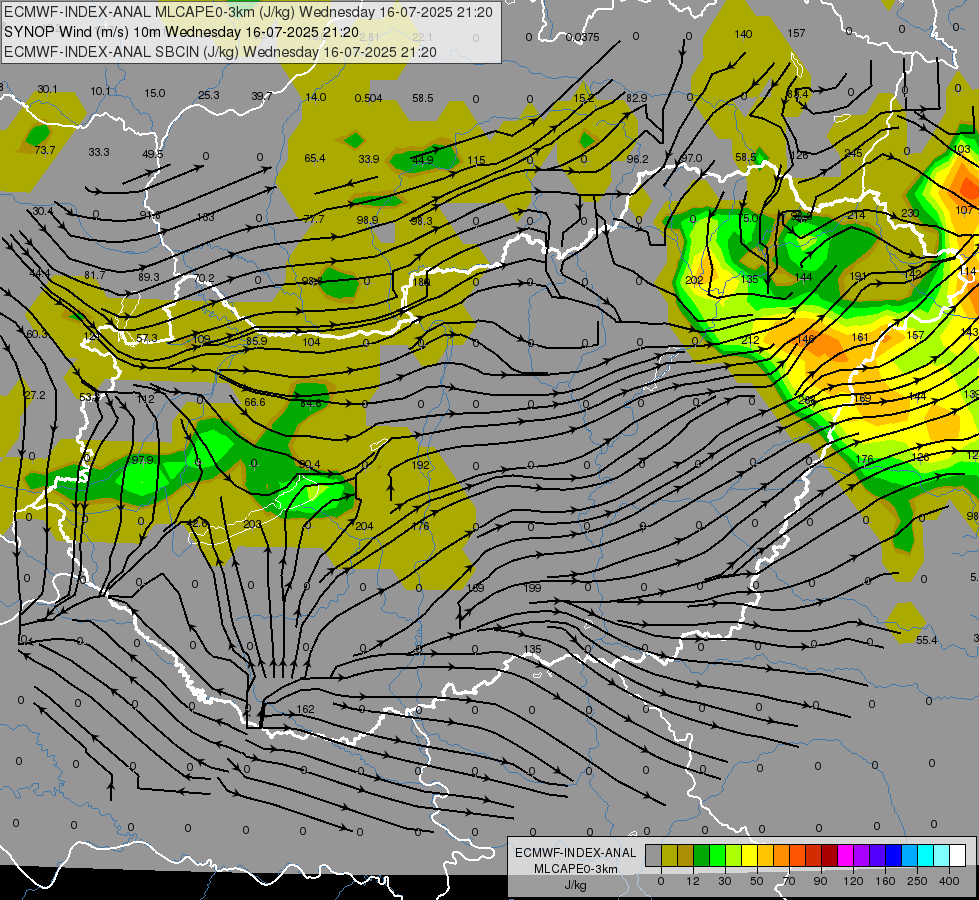Select the SYNOP Wind 10m title line
979x900 pixels.
(181, 32)
